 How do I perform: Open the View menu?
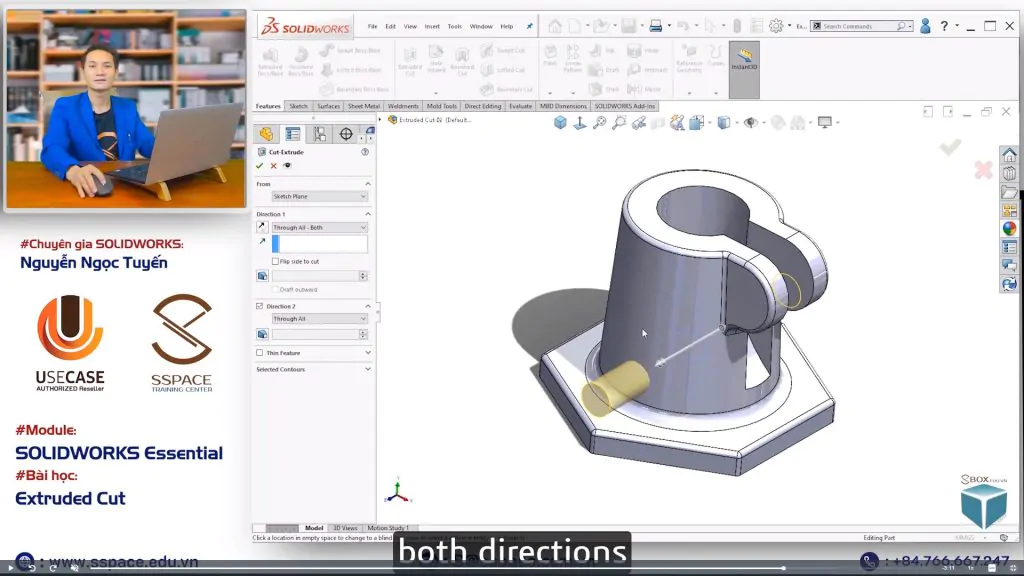tap(410, 27)
